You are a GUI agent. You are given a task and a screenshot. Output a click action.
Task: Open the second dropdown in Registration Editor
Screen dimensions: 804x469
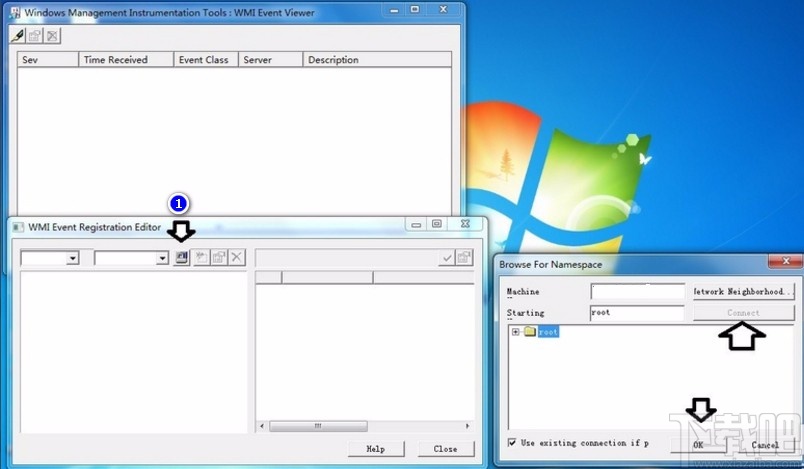tap(163, 258)
